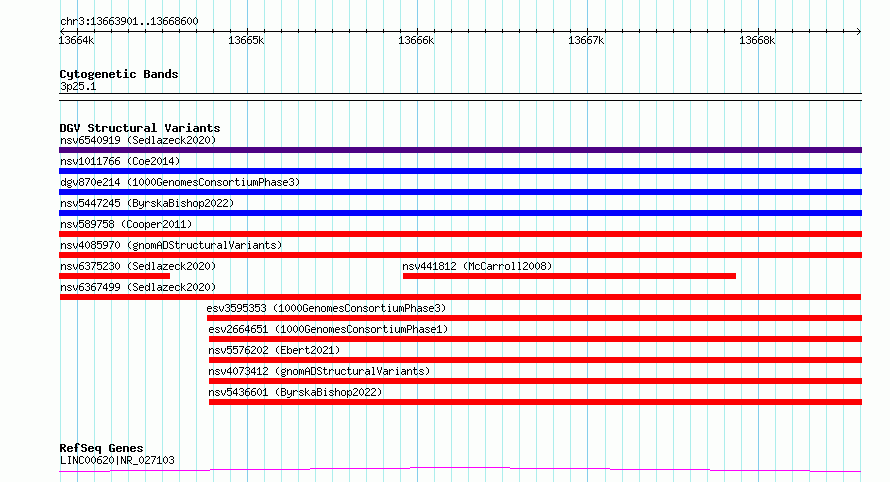This screenshot has height=482, width=890.
Task: Open nsv441812 (McCarroll2008) variant label
Action: [477, 266]
